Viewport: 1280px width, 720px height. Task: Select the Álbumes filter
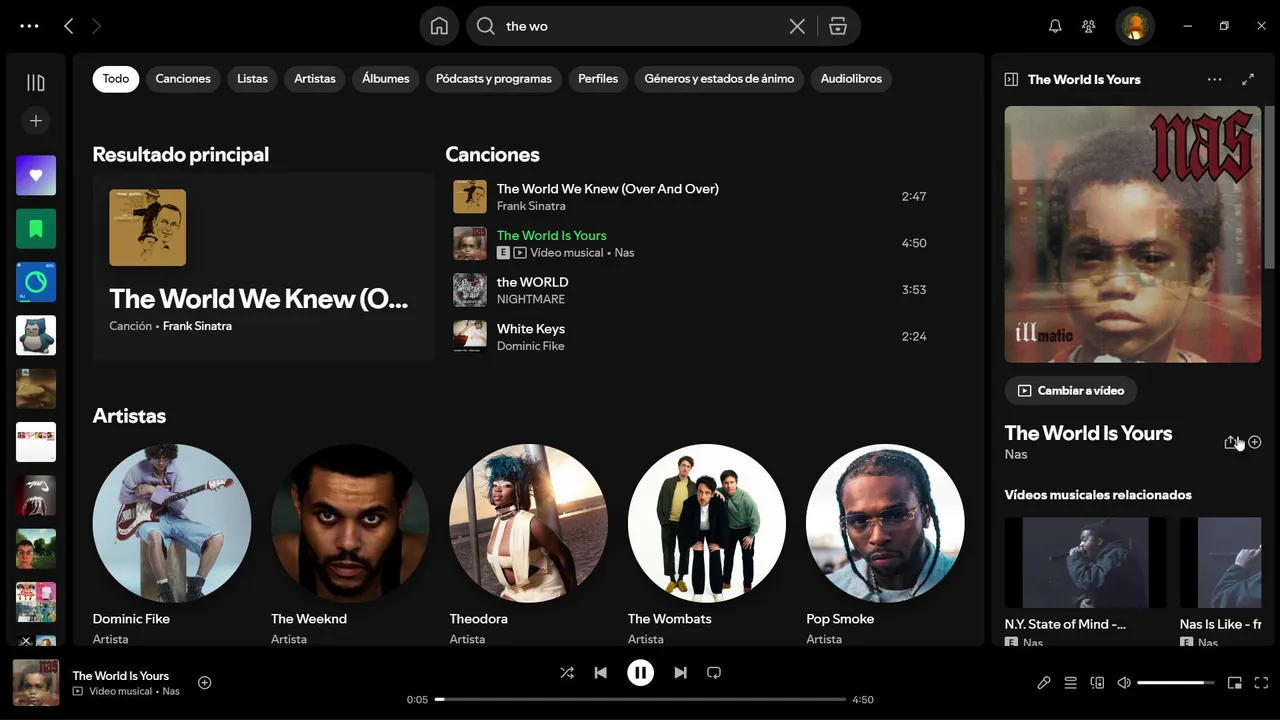386,79
